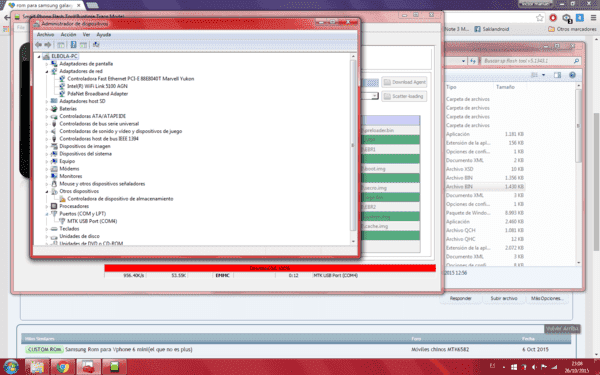Open the Chrome hamburger menu
The image size is (600, 375).
[593, 18]
